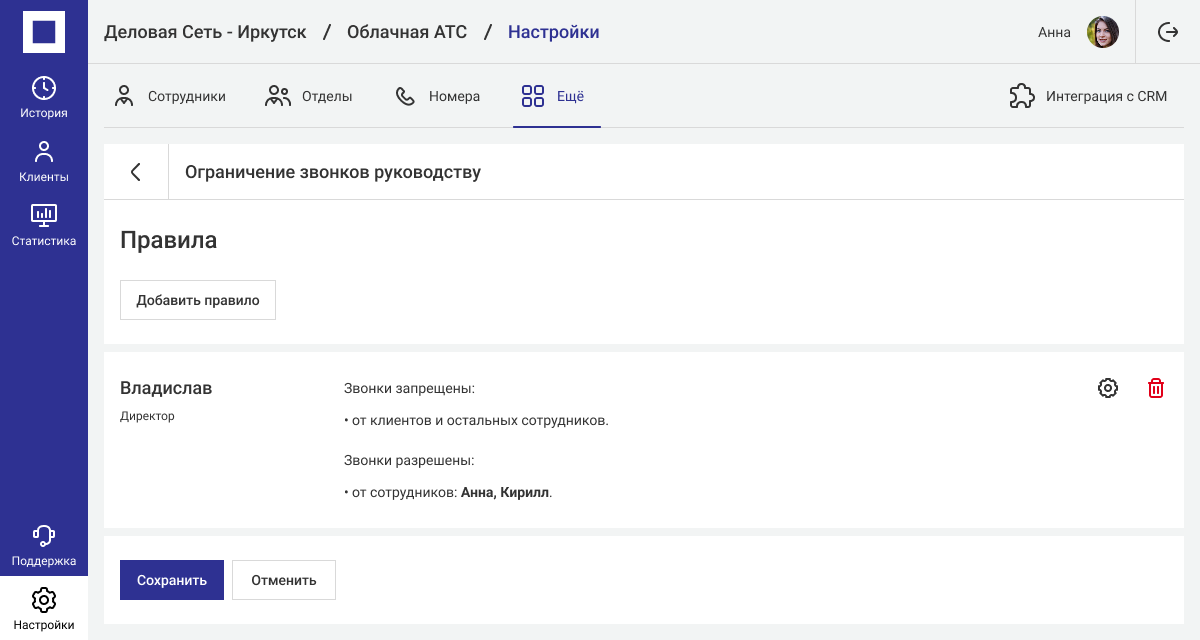The image size is (1200, 640).
Task: Delete Владислав rule with trash icon
Action: pos(1156,388)
